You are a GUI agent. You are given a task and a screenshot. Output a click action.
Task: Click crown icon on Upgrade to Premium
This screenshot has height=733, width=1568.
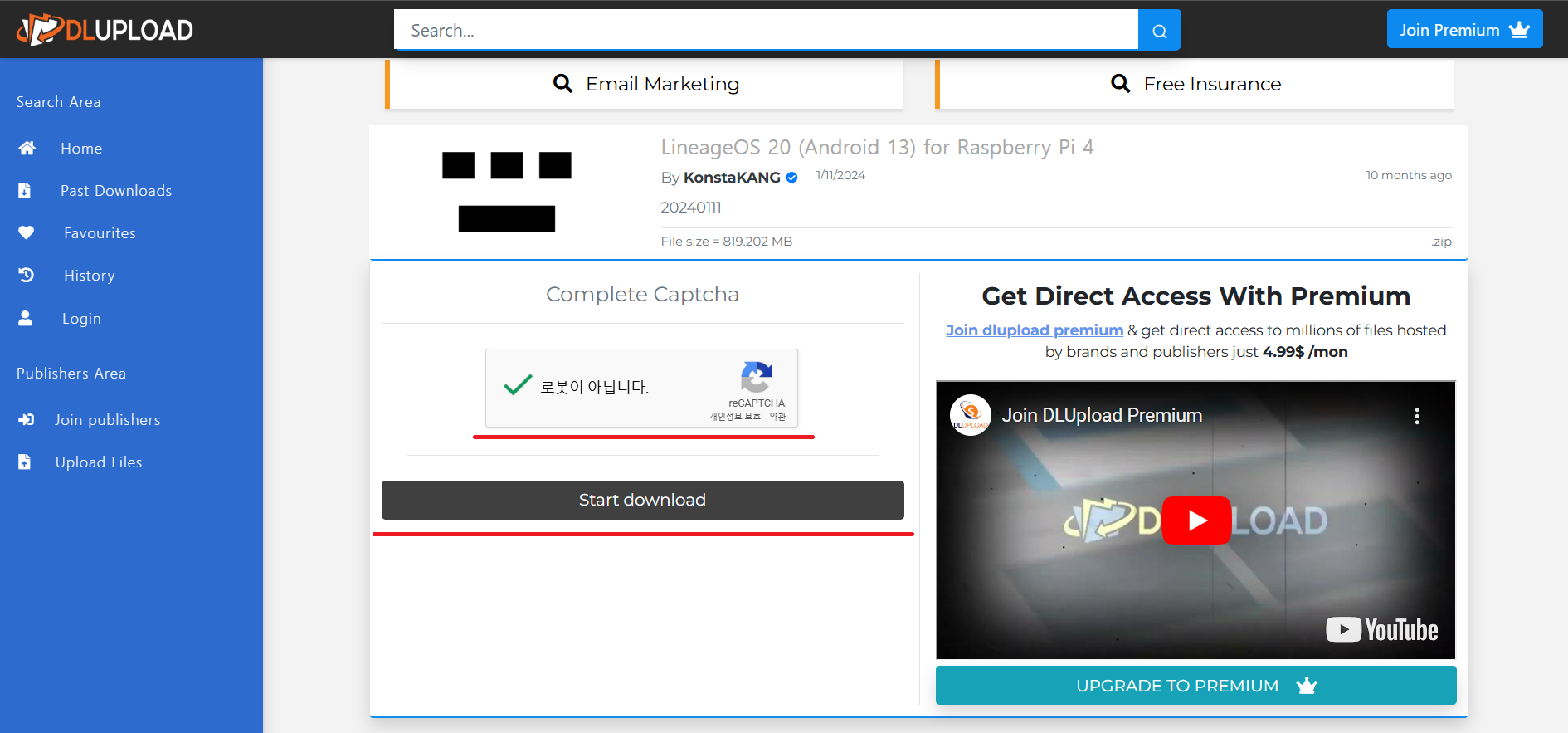tap(1307, 686)
